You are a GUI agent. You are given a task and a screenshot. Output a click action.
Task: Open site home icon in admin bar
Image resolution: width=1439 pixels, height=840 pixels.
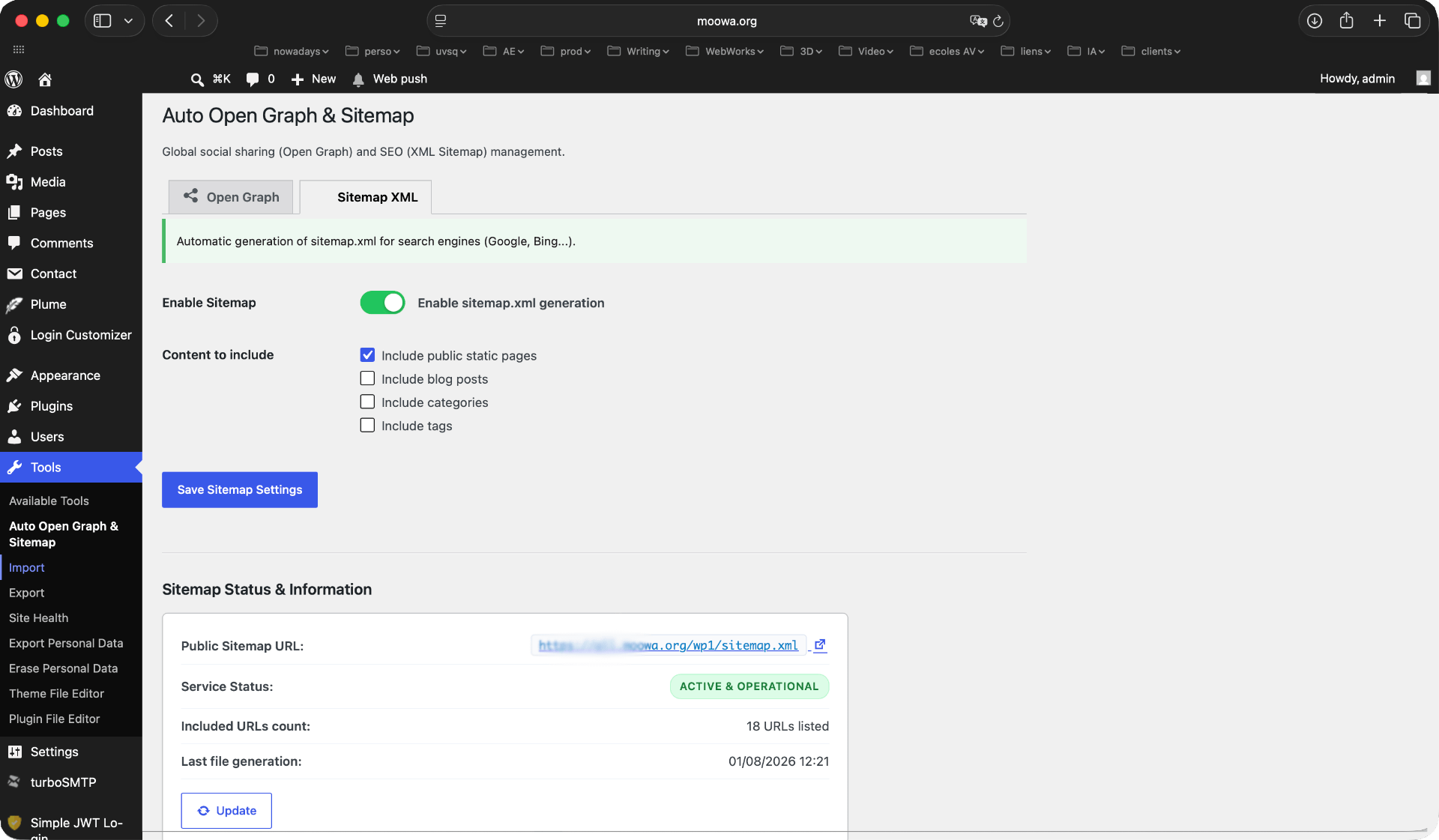(x=45, y=79)
